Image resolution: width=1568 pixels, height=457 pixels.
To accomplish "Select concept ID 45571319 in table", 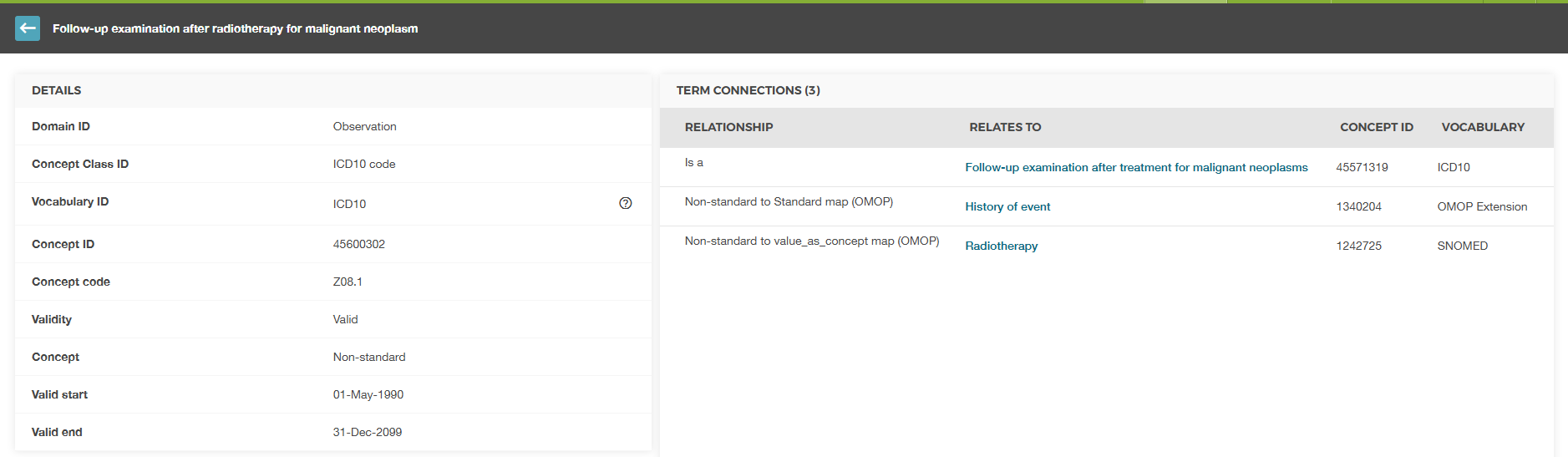I will click(1362, 167).
